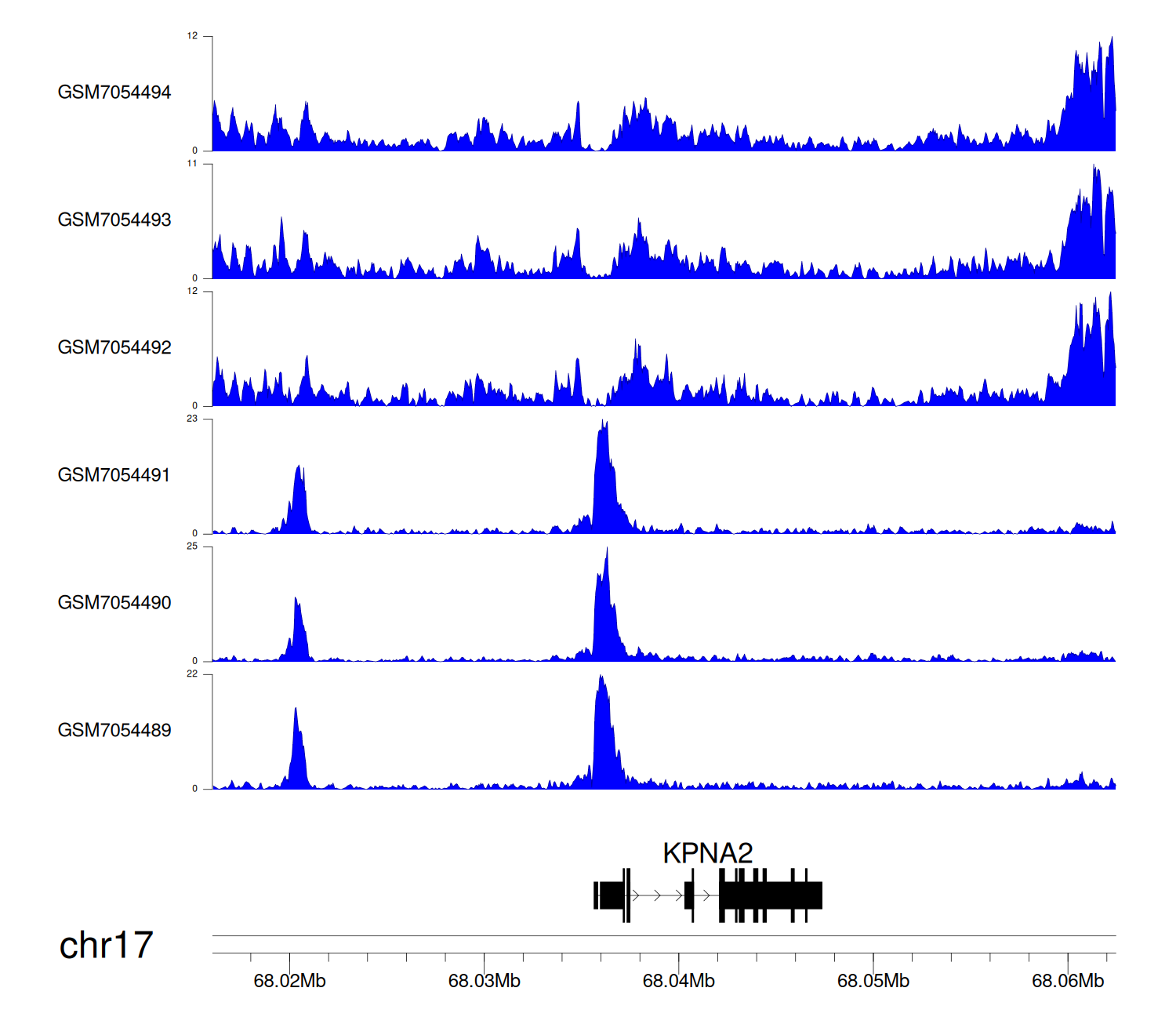Click the KPNA2 gene name label
1176x1035 pixels.
pos(707,853)
